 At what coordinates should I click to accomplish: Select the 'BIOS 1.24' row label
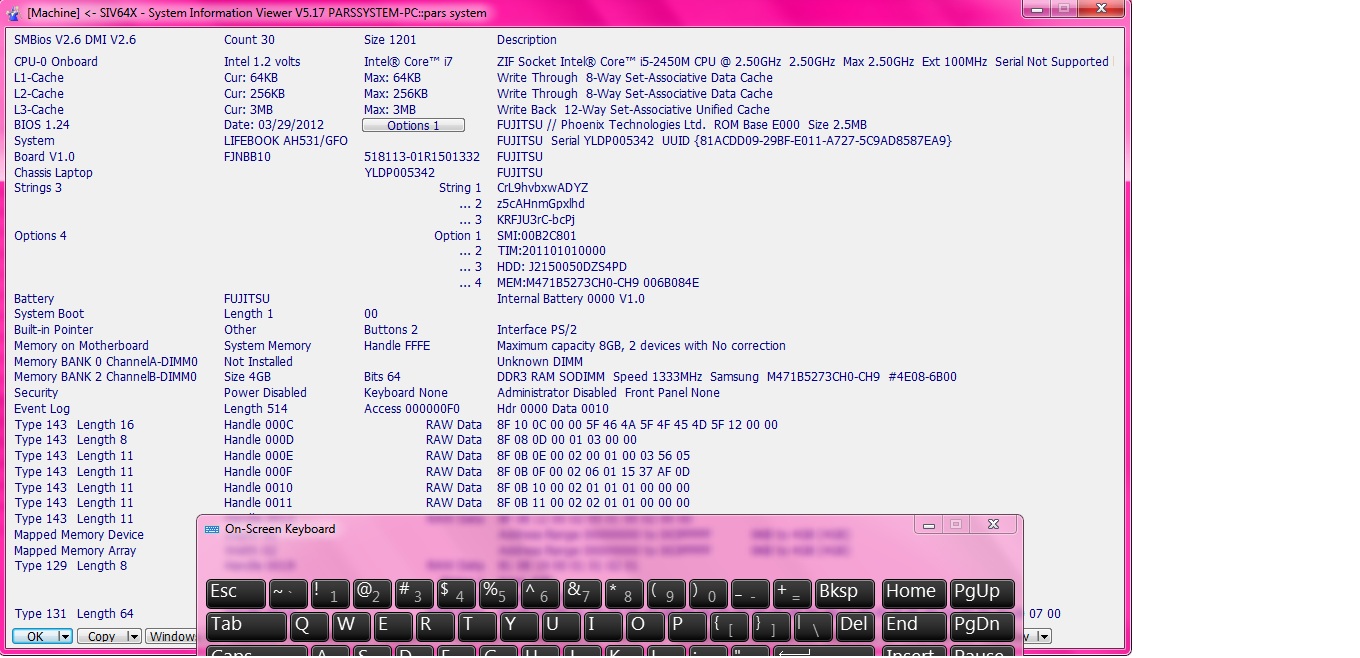tap(42, 125)
